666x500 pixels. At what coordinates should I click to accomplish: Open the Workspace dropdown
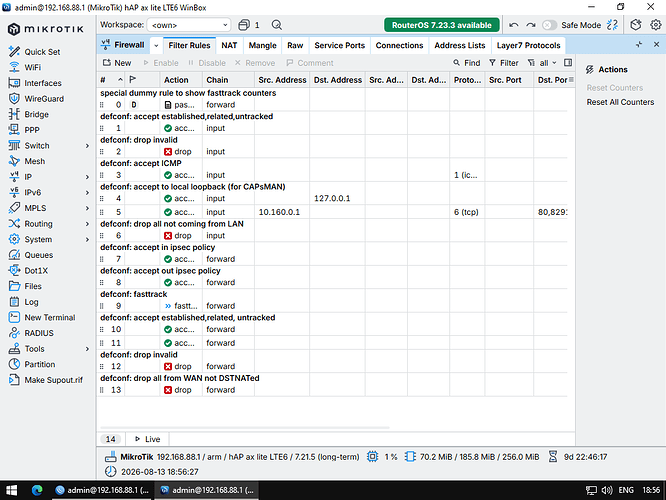[x=189, y=25]
